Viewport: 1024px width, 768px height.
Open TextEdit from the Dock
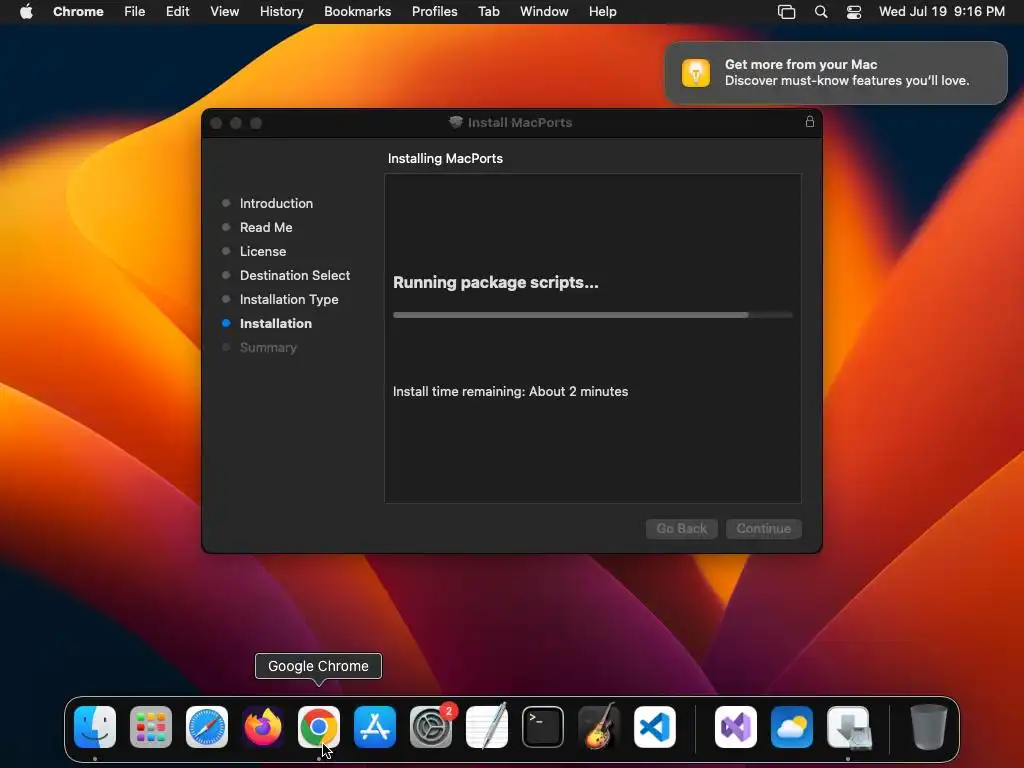coord(487,727)
